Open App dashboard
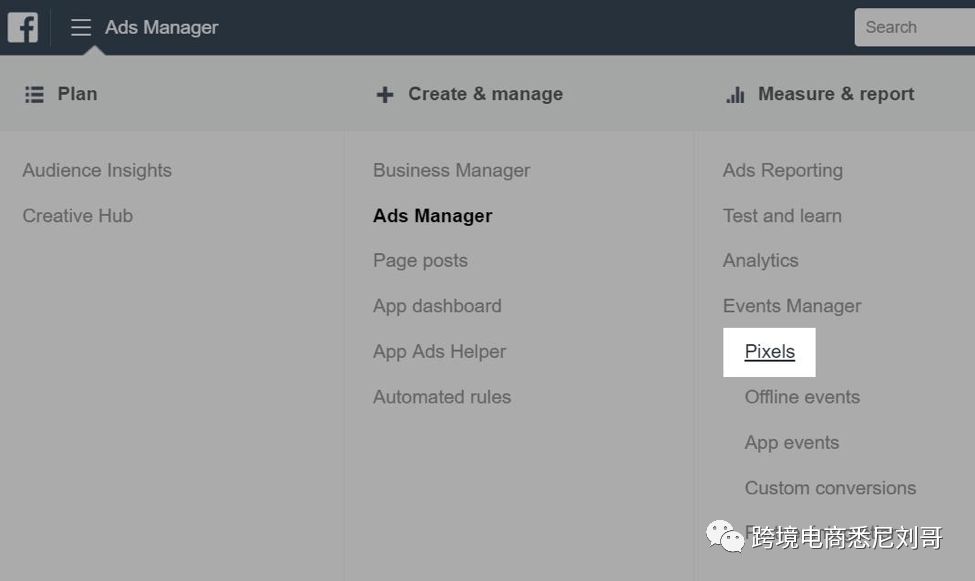 tap(437, 306)
